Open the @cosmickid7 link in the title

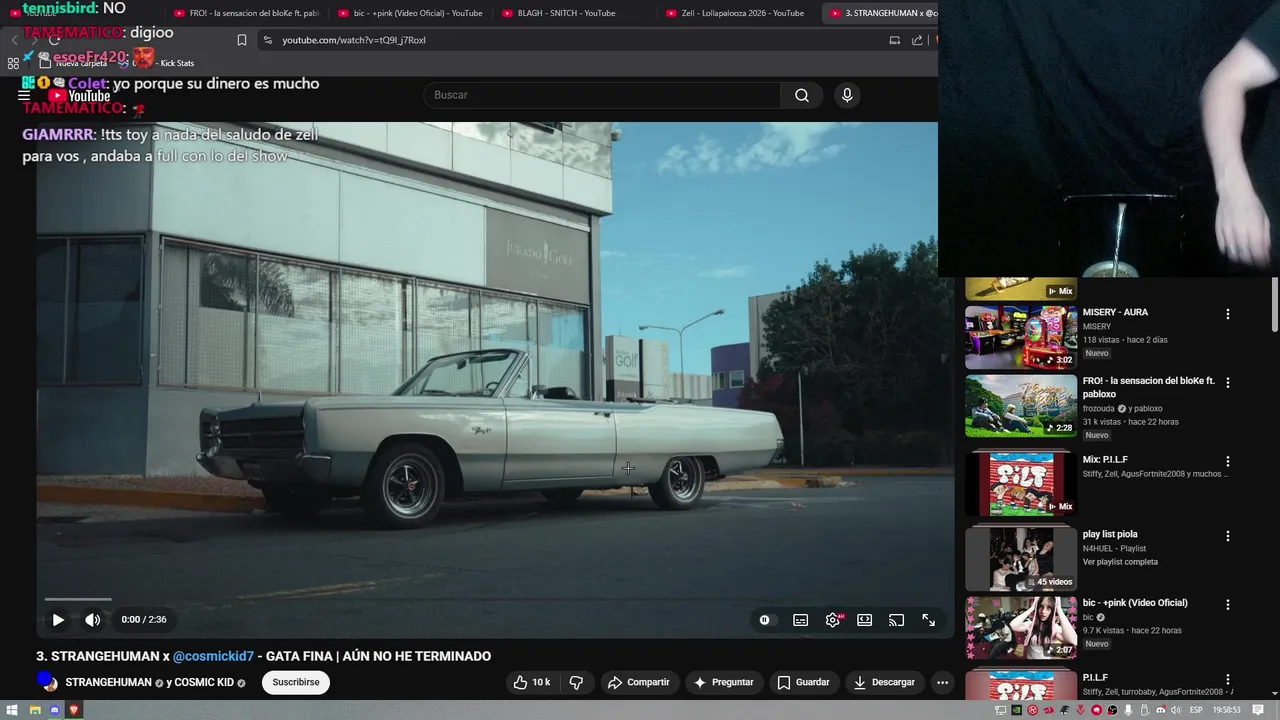coord(213,656)
